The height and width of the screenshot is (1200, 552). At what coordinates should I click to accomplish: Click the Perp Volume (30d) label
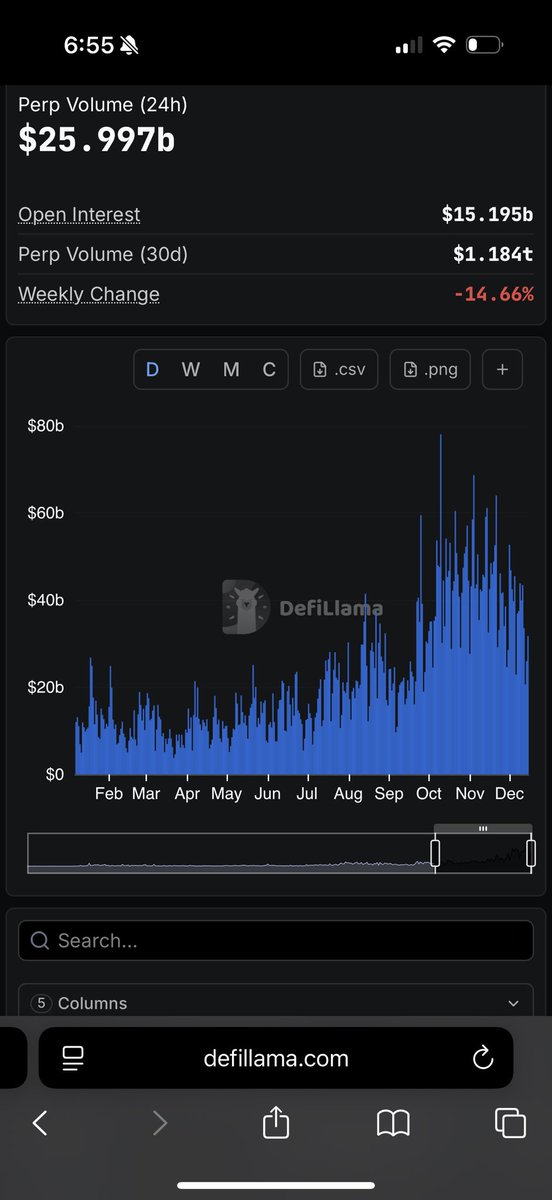(x=103, y=254)
